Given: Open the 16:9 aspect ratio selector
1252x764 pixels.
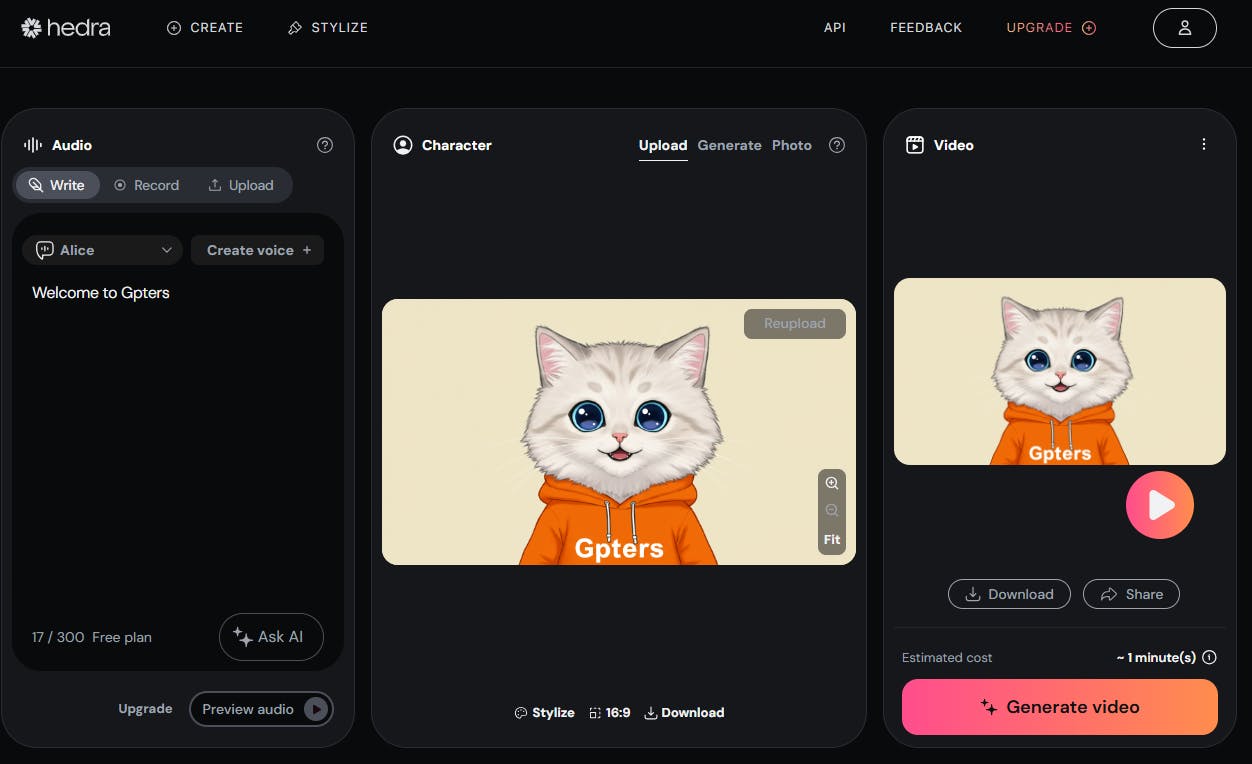Looking at the screenshot, I should point(609,713).
